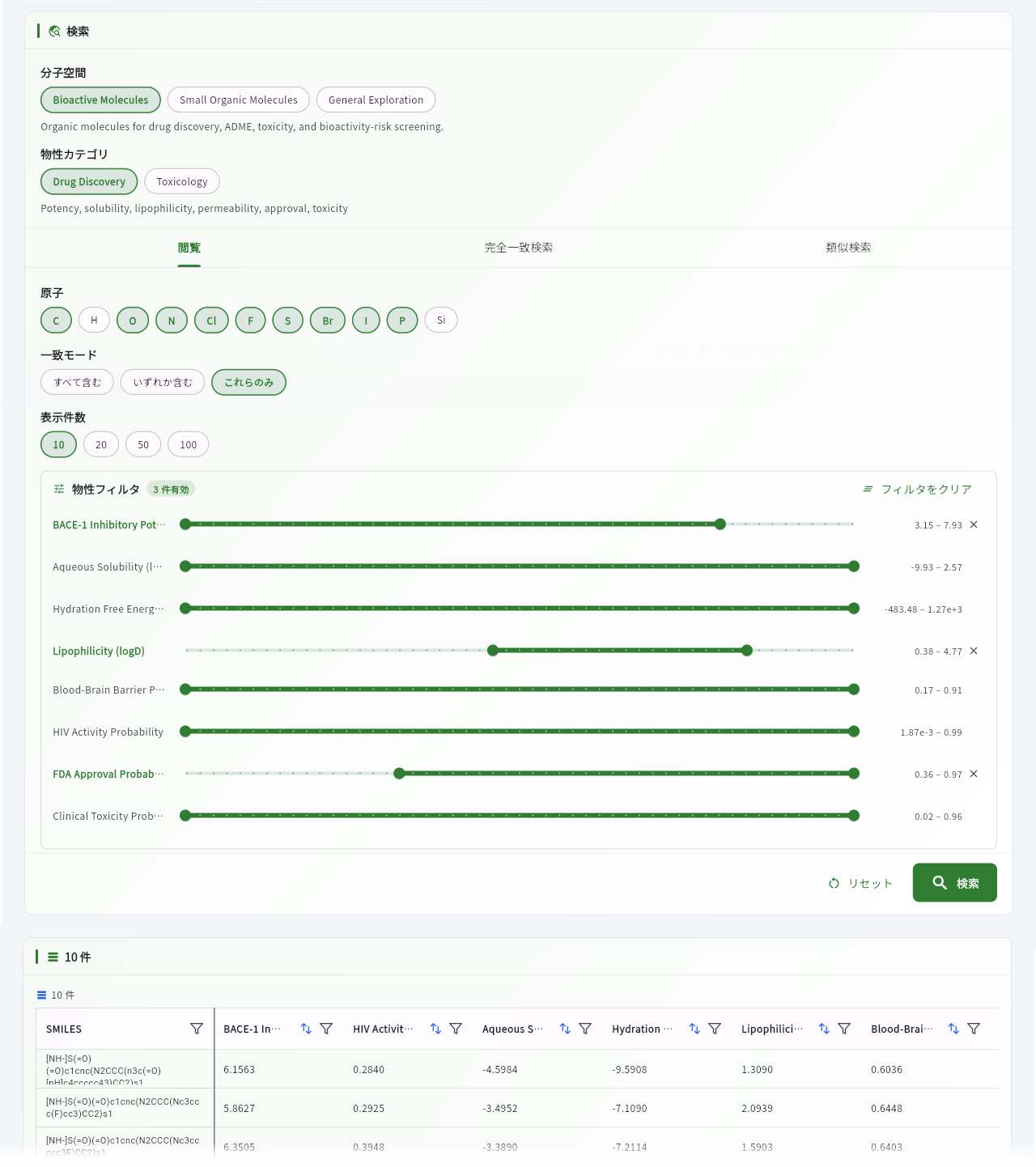
Task: Click the search panel header icon
Action: [x=55, y=32]
